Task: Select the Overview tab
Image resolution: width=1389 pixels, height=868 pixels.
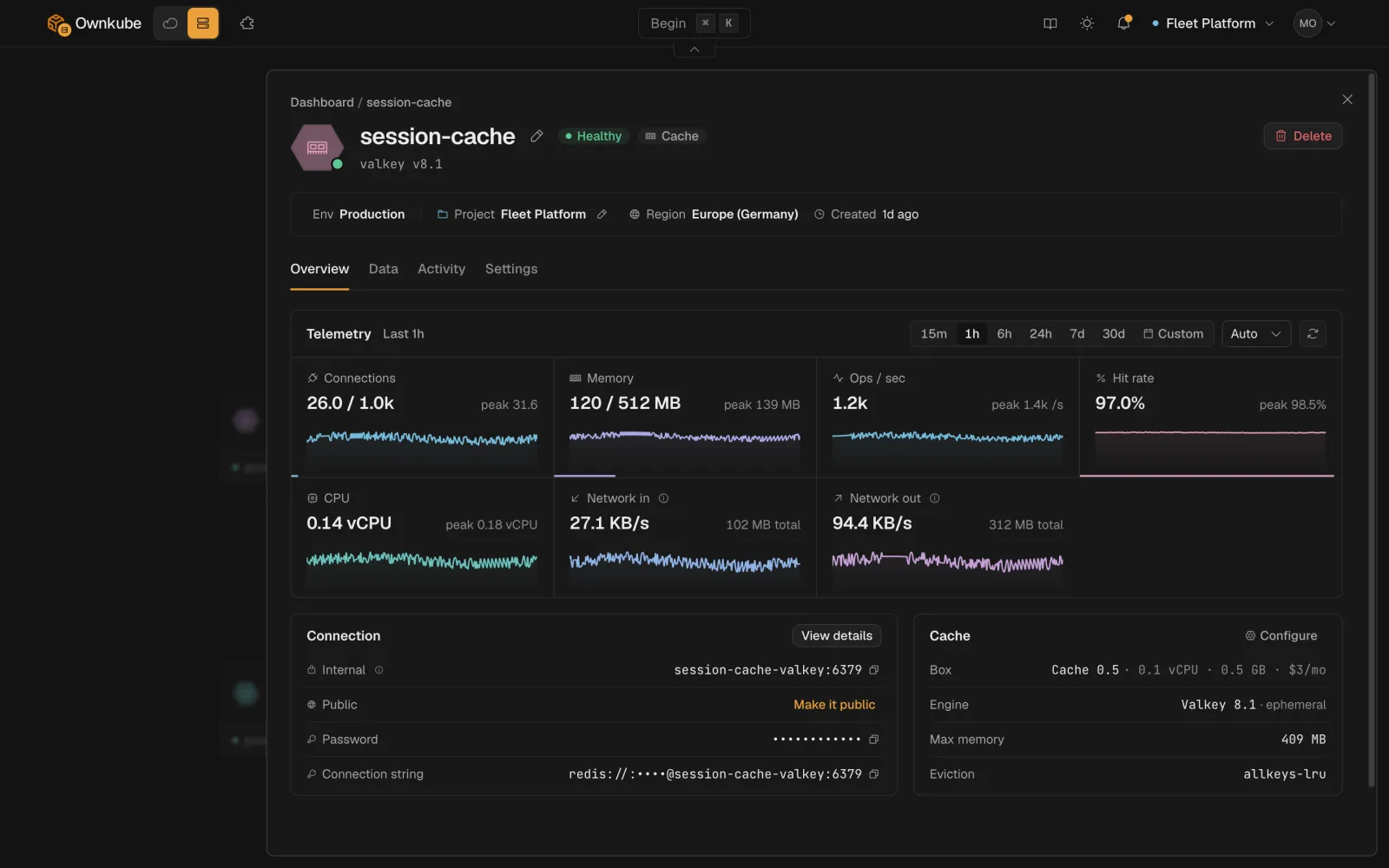Action: [319, 269]
